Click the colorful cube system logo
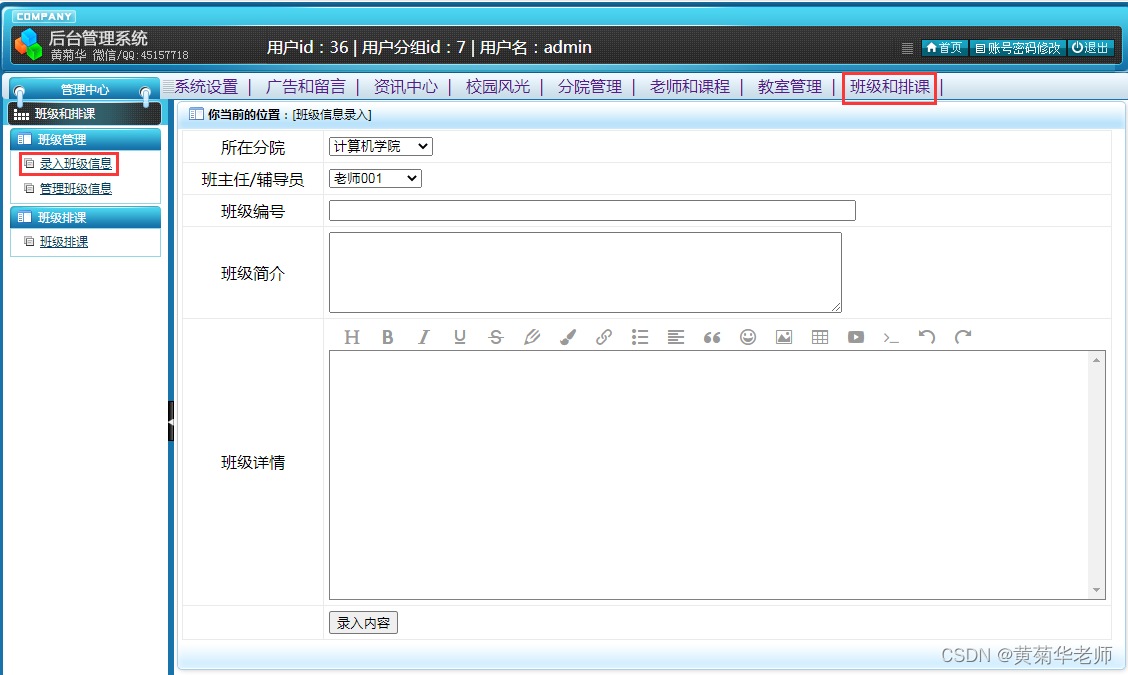This screenshot has height=675, width=1128. 29,44
